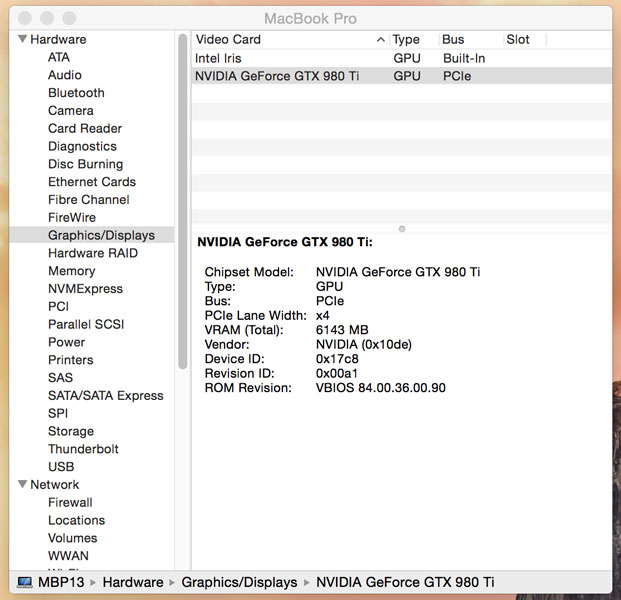Select Camera in the sidebar
621x600 pixels.
pyautogui.click(x=70, y=110)
